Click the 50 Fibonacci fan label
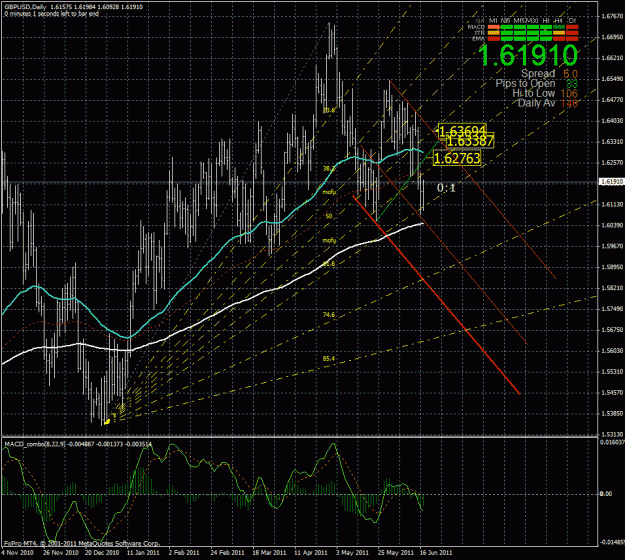The image size is (625, 560). 329,216
